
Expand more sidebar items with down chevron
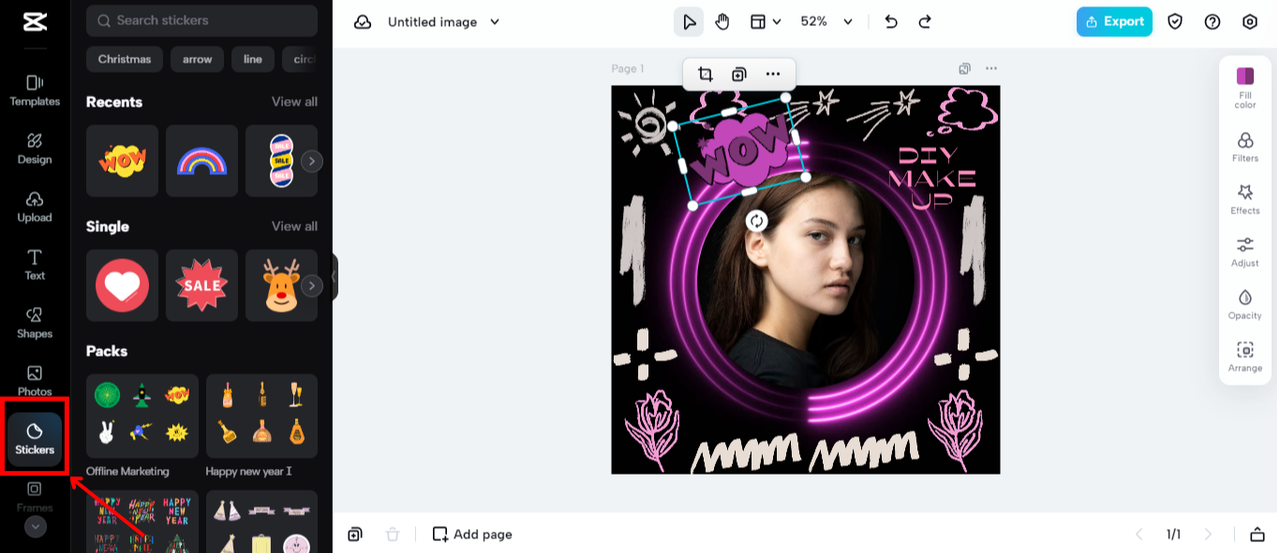(35, 526)
